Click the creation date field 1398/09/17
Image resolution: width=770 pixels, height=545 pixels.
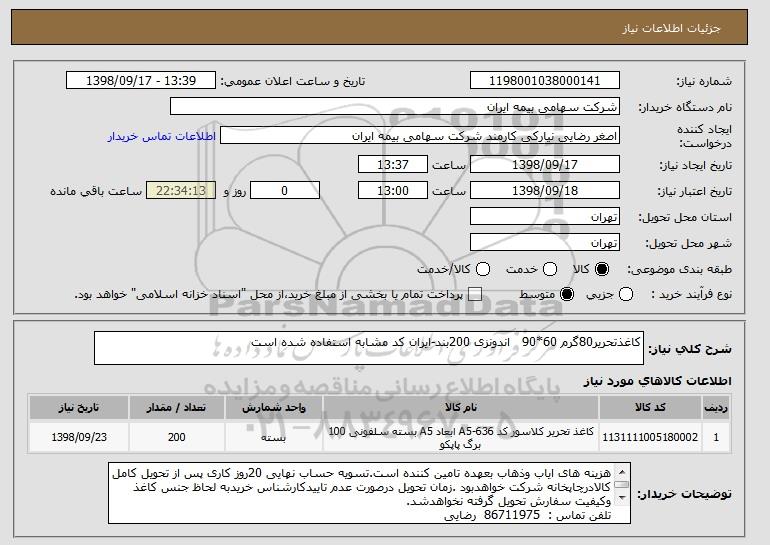coord(545,164)
